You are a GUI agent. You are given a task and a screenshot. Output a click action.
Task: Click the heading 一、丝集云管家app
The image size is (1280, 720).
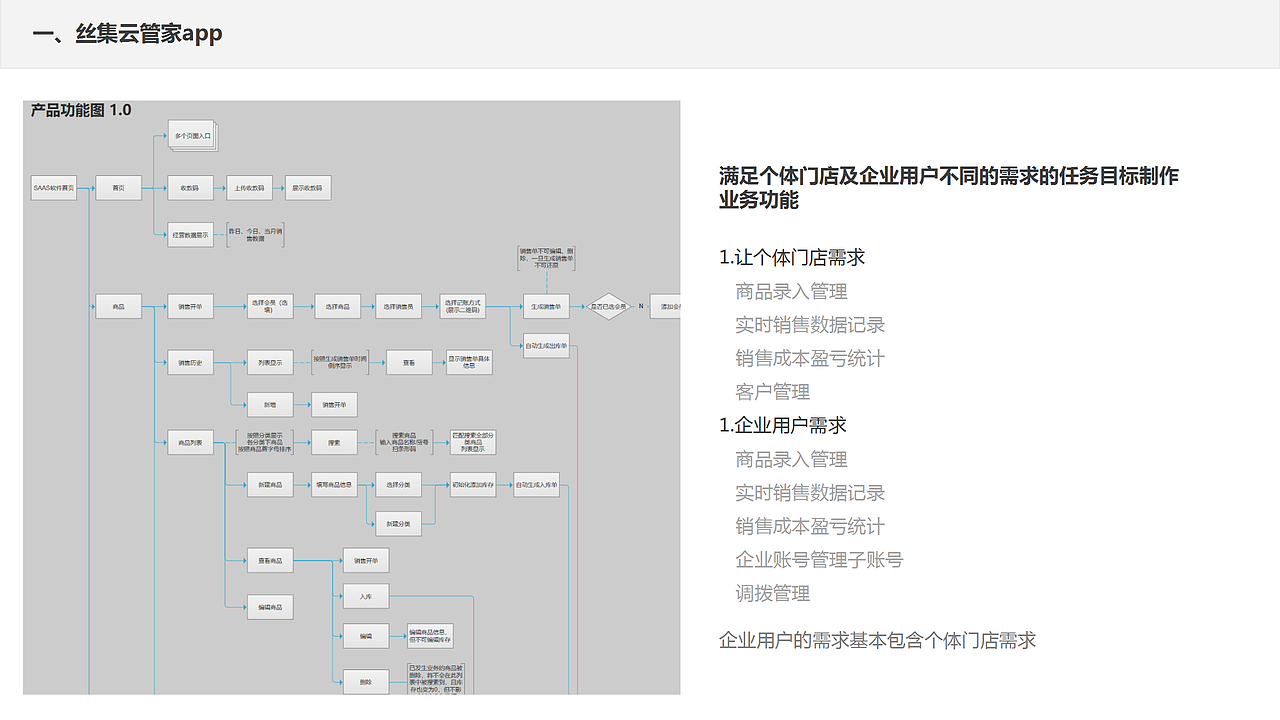tap(127, 34)
